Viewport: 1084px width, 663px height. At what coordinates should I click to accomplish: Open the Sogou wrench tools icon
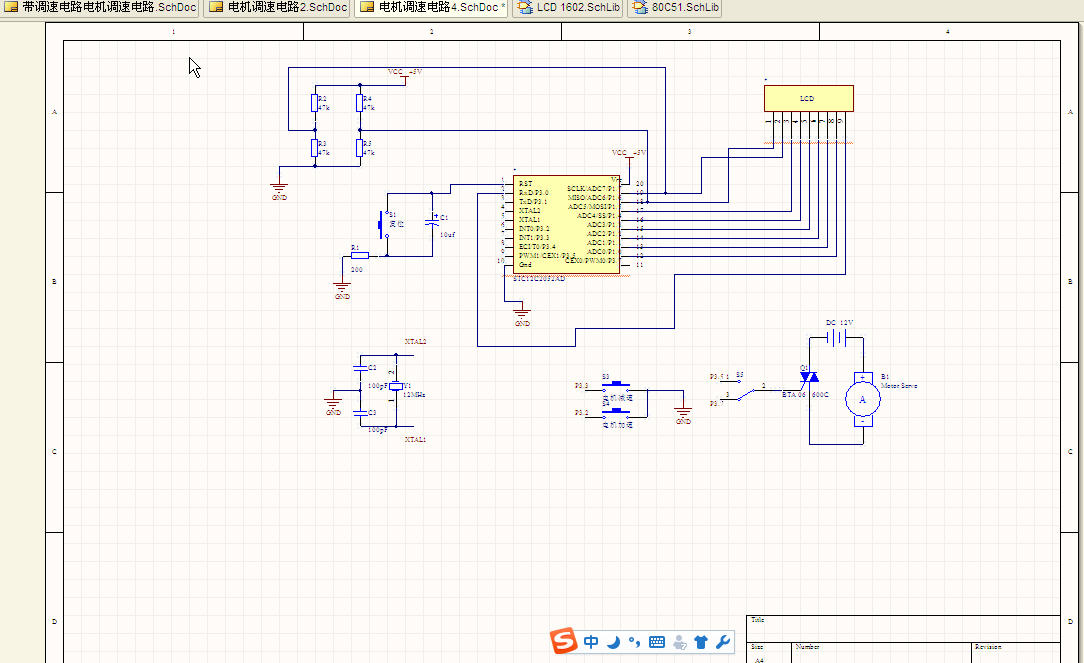(723, 642)
